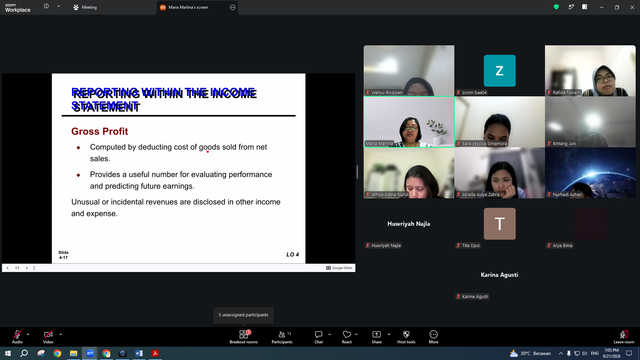Click the Google Slides logo link
Image resolution: width=640 pixels, height=360 pixels.
click(x=339, y=268)
